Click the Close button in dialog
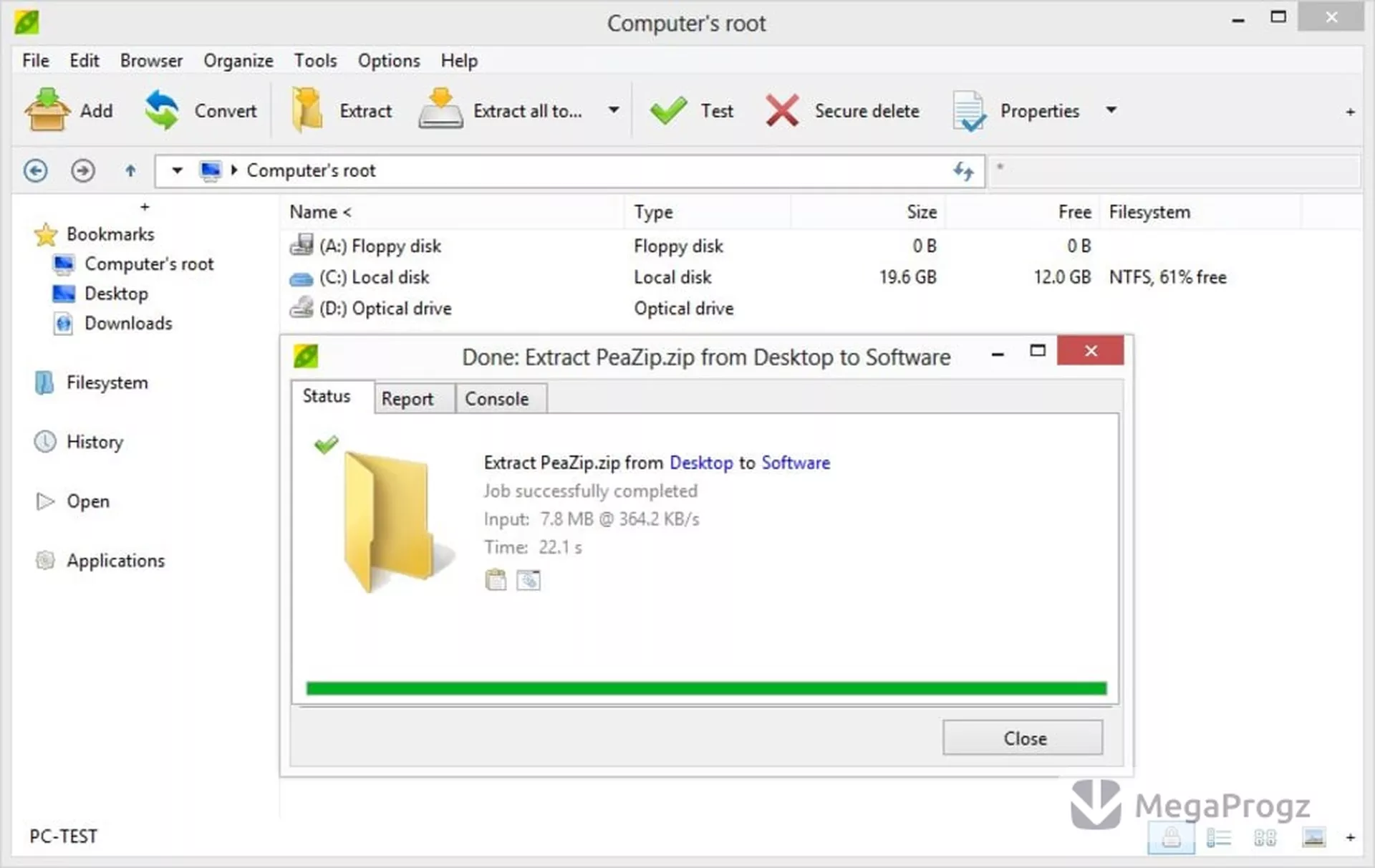This screenshot has height=868, width=1375. point(1023,738)
